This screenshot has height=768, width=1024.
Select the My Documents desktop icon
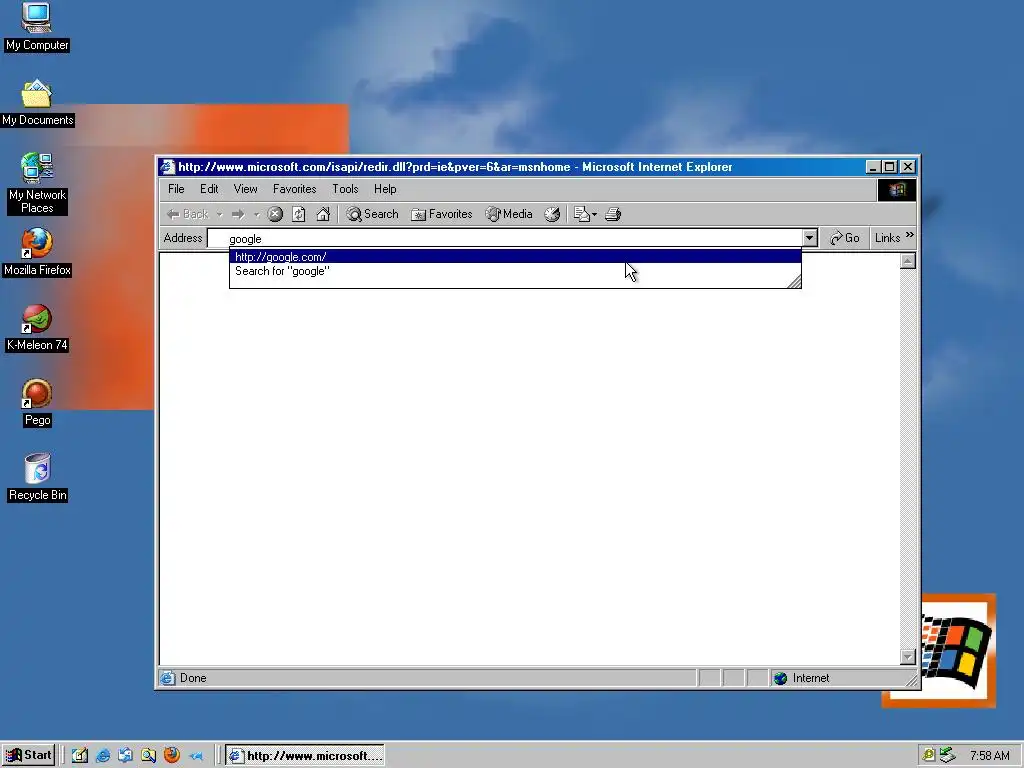[x=37, y=103]
